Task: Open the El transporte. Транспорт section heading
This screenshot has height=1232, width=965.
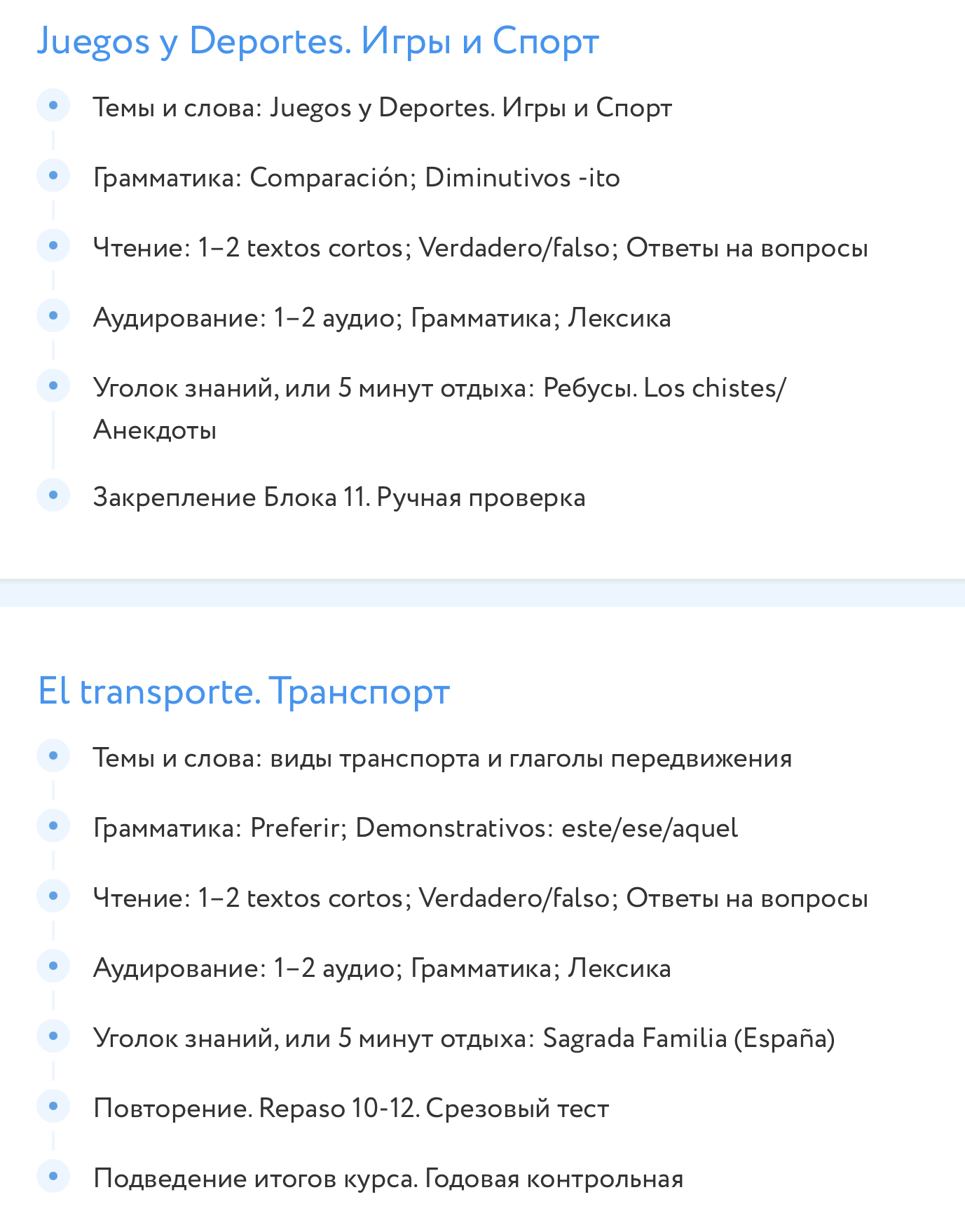Action: [x=243, y=691]
